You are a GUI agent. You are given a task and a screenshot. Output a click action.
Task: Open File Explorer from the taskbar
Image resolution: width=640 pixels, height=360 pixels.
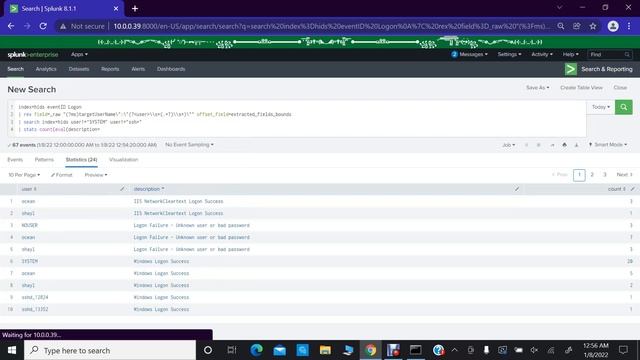325,350
